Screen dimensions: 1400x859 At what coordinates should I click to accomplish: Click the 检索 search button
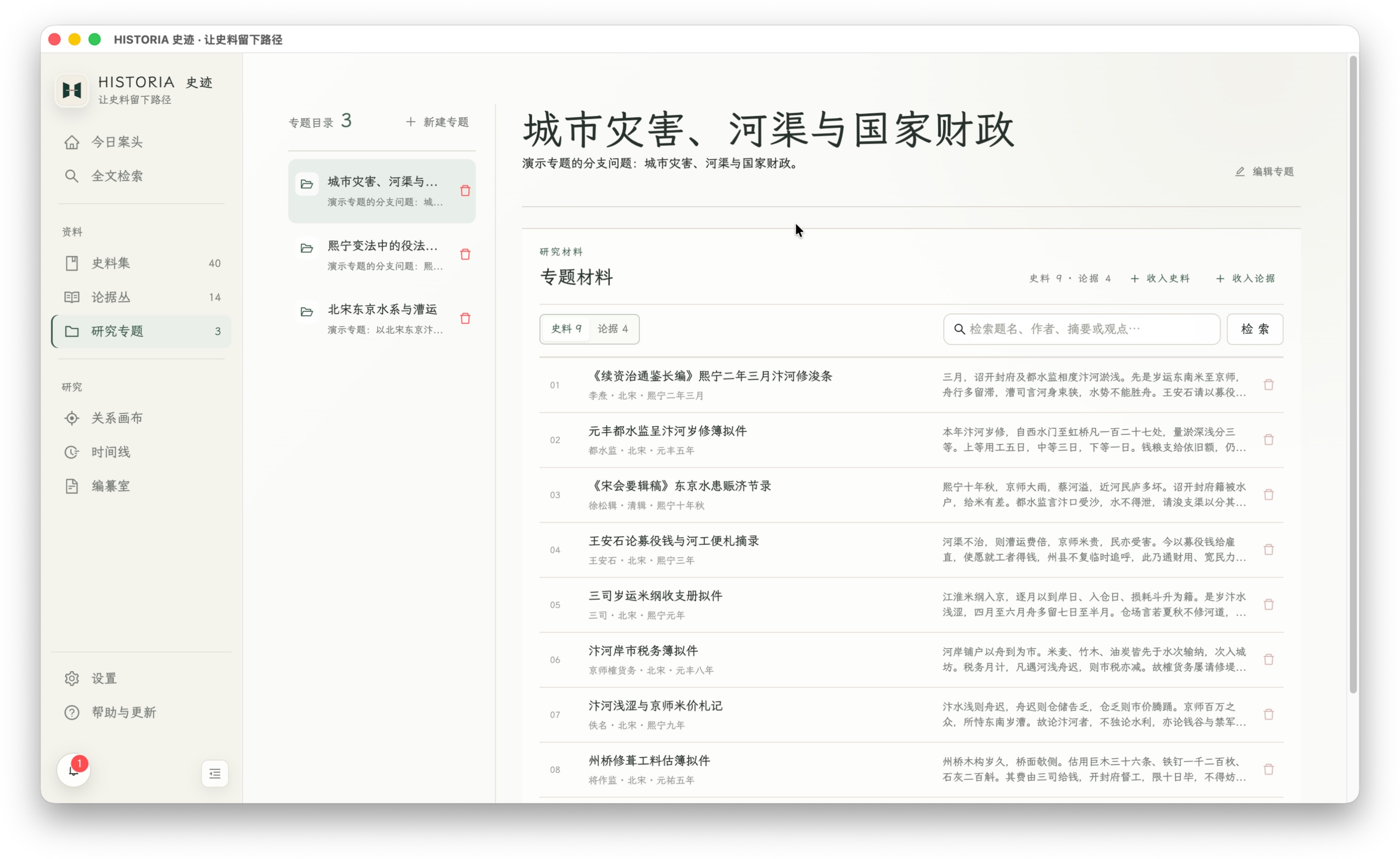click(1255, 329)
